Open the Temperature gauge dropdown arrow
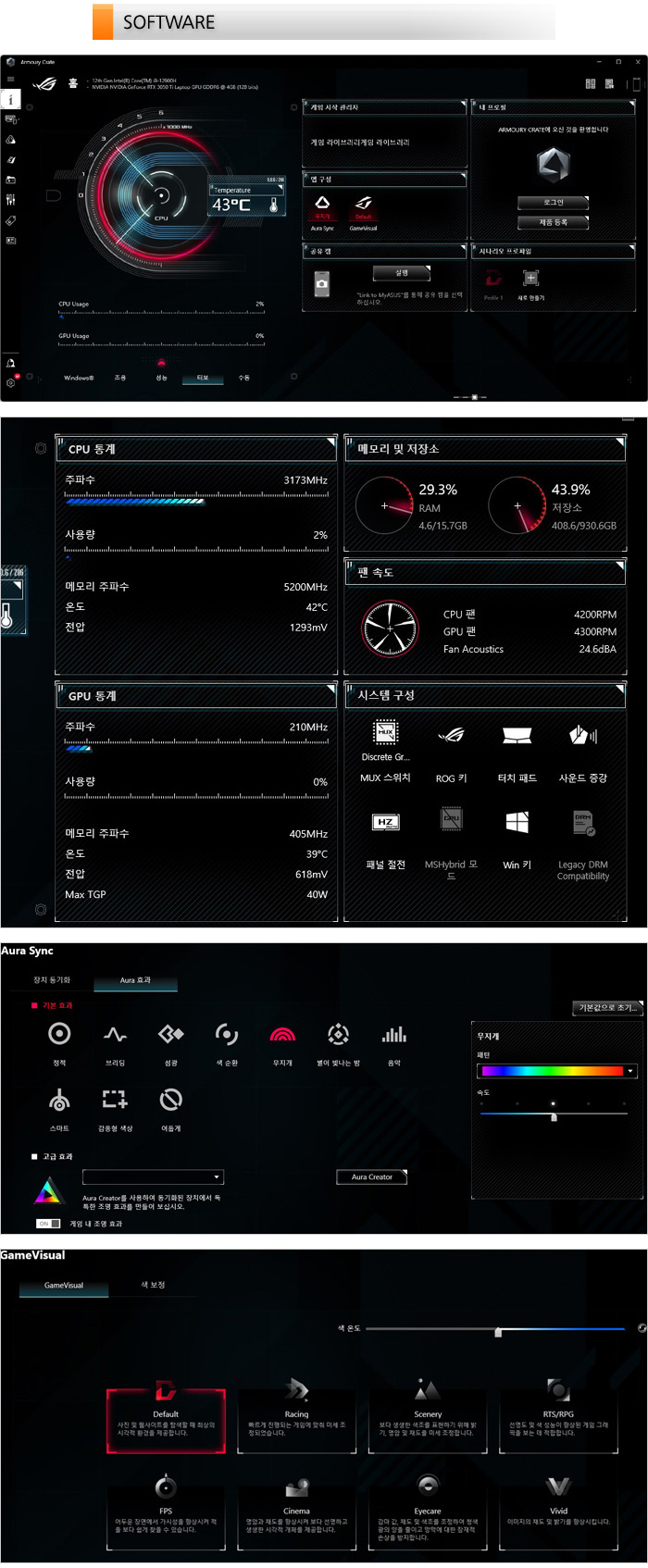Image resolution: width=648 pixels, height=1568 pixels. click(x=279, y=189)
